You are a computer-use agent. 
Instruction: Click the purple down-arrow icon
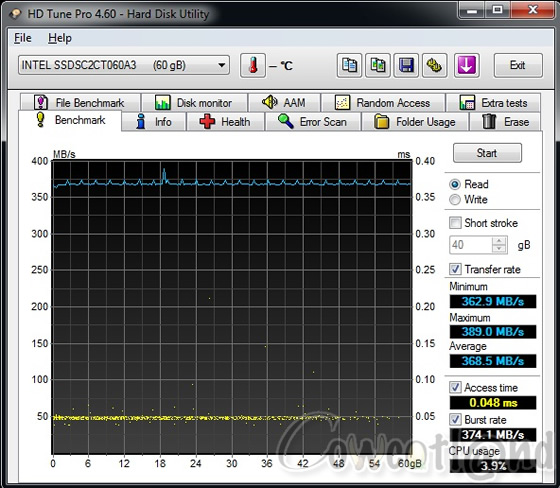pyautogui.click(x=466, y=65)
